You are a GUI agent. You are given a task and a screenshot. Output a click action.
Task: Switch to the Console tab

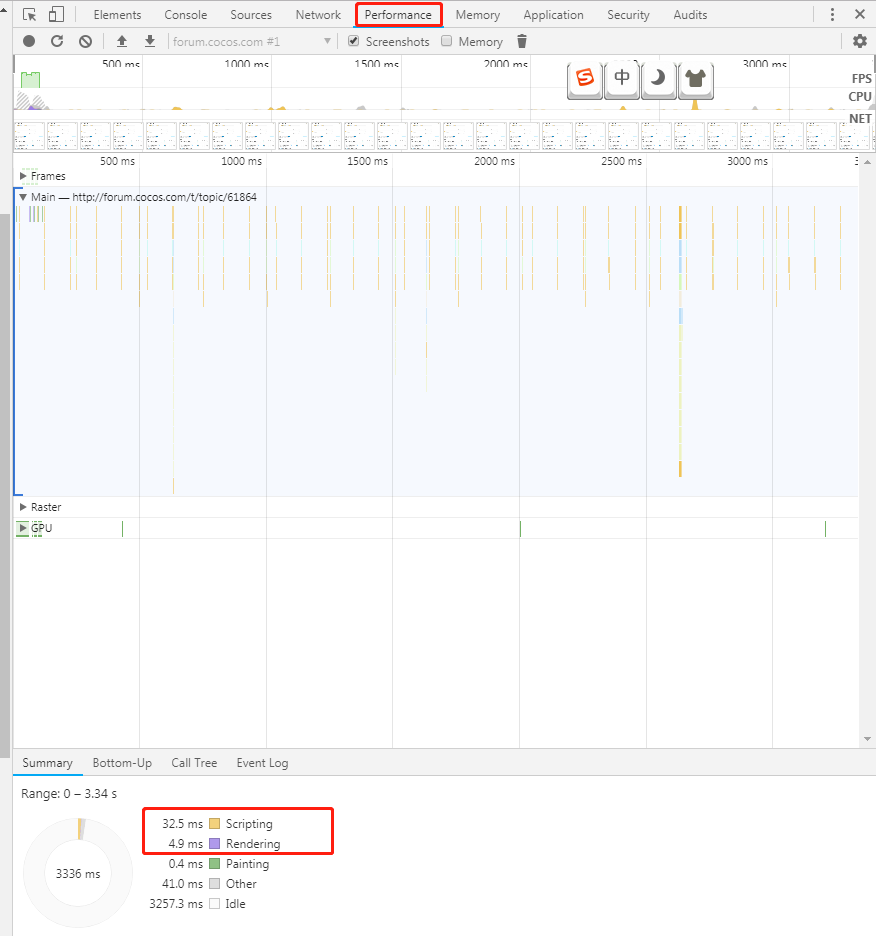point(186,14)
